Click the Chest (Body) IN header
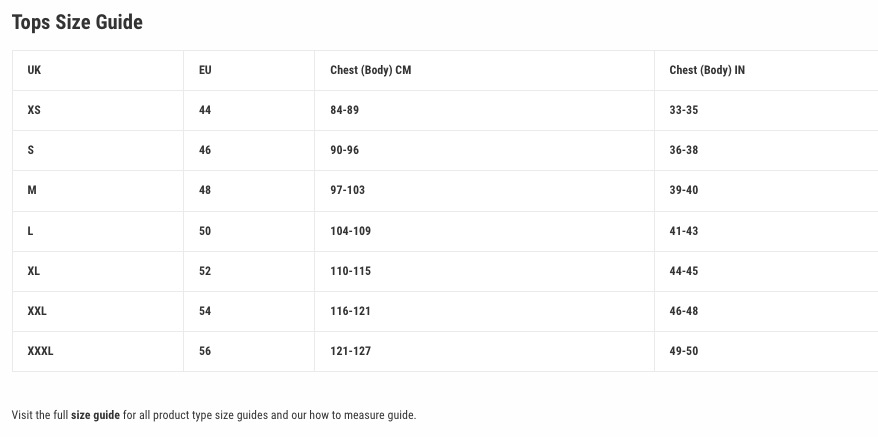The height and width of the screenshot is (437, 878). [707, 70]
